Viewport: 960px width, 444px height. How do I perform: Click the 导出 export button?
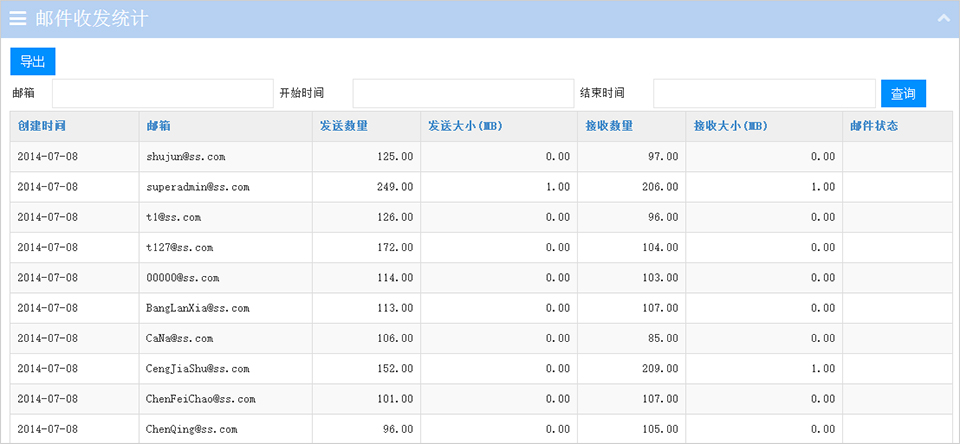coord(32,61)
